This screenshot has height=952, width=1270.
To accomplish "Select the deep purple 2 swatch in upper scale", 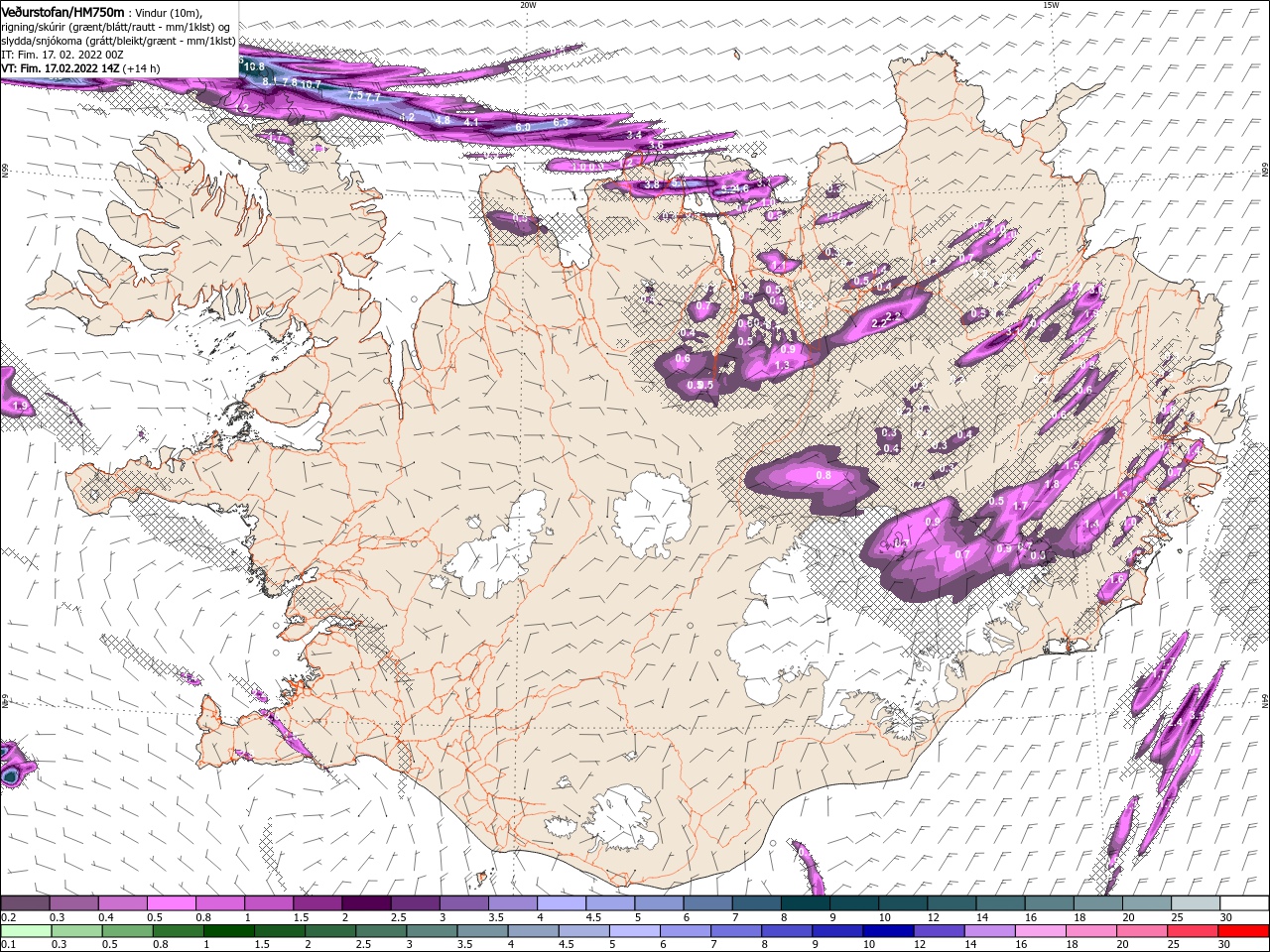I will point(366,903).
